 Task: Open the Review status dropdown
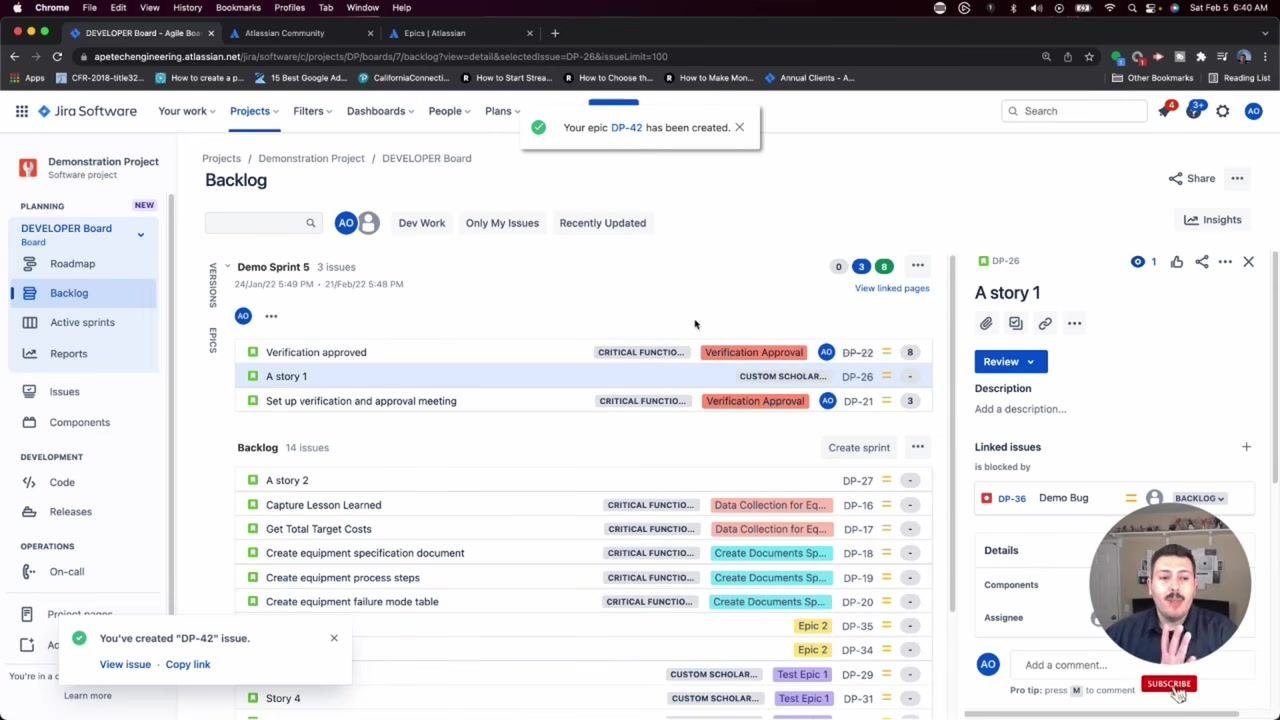1011,362
